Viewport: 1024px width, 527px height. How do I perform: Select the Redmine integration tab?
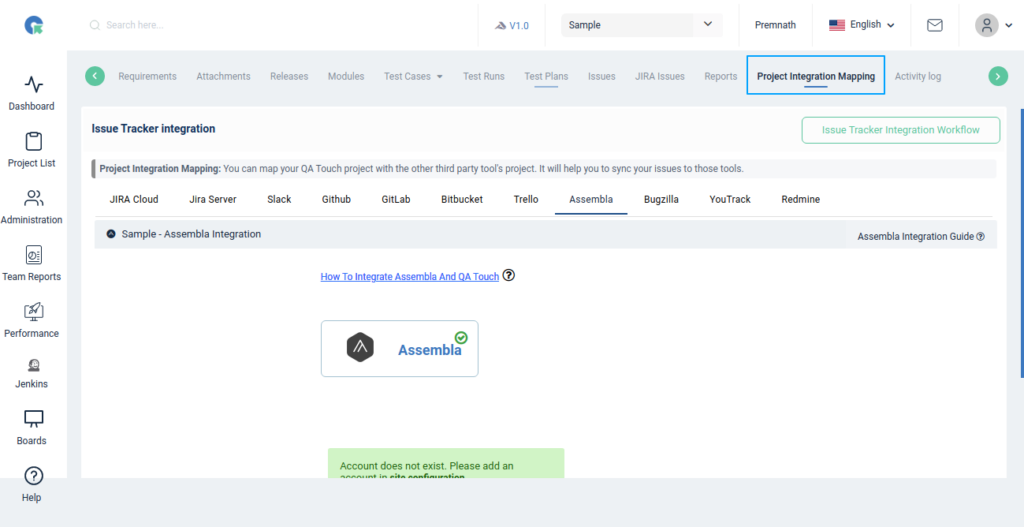(801, 199)
